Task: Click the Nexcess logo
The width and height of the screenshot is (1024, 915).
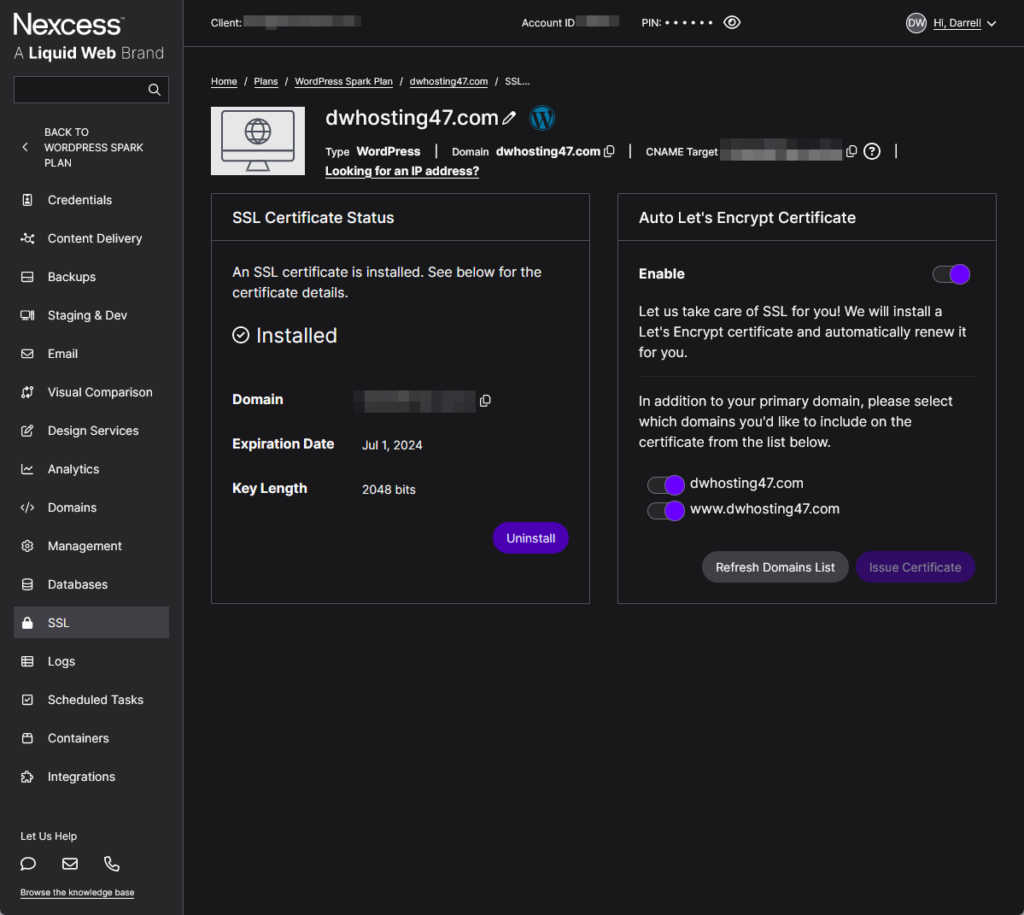Action: click(x=69, y=25)
